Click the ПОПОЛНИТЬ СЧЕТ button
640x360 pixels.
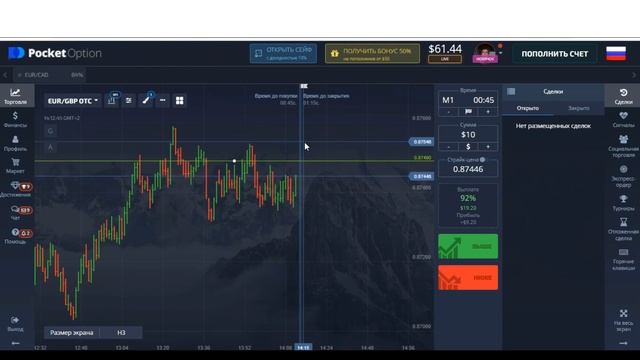(x=554, y=54)
